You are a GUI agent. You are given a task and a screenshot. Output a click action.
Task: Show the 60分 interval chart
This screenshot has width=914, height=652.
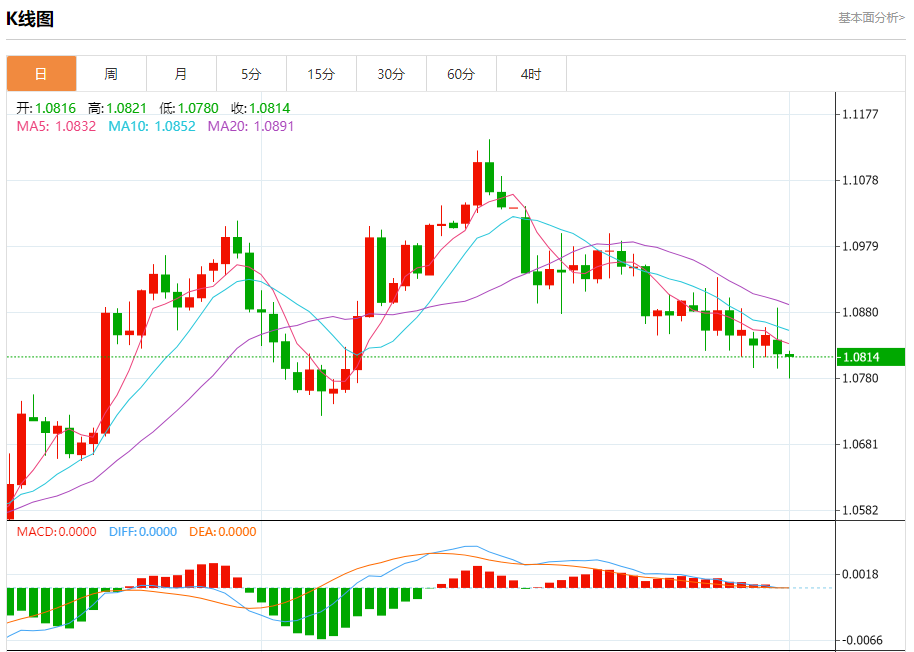(461, 74)
